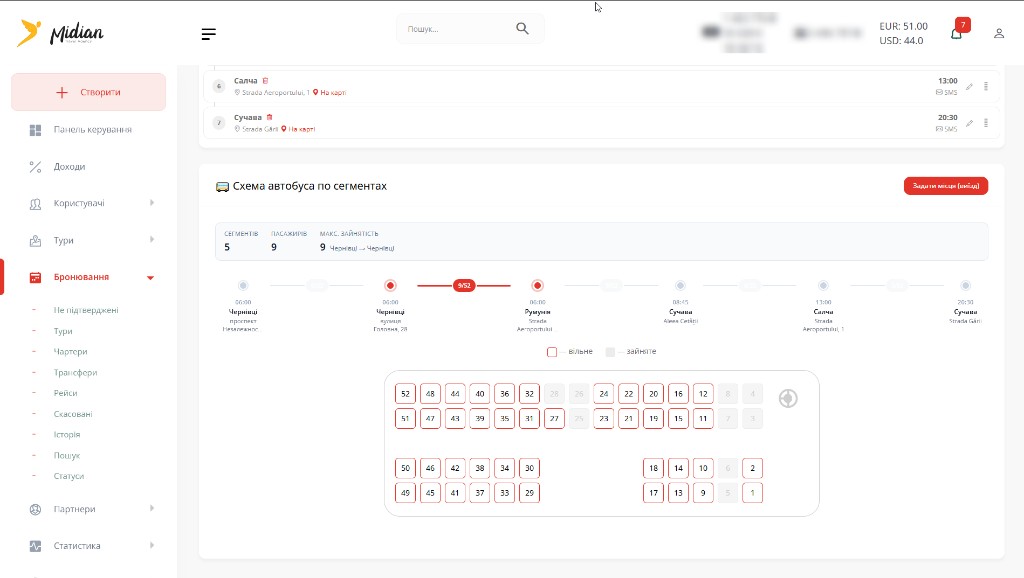Image resolution: width=1024 pixels, height=578 pixels.
Task: Toggle the hamburger sidebar menu
Action: click(208, 34)
